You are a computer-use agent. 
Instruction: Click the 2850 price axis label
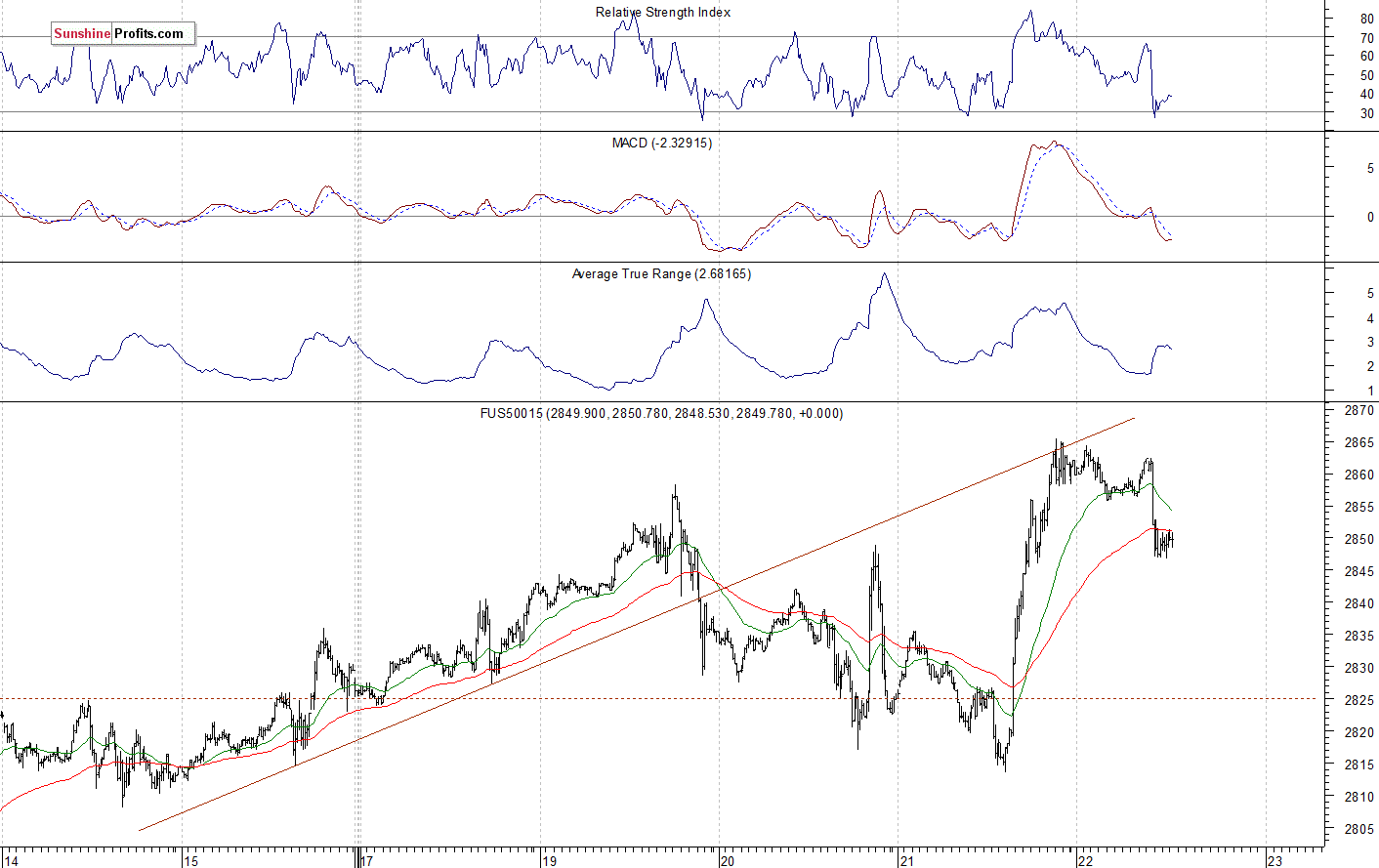1360,539
